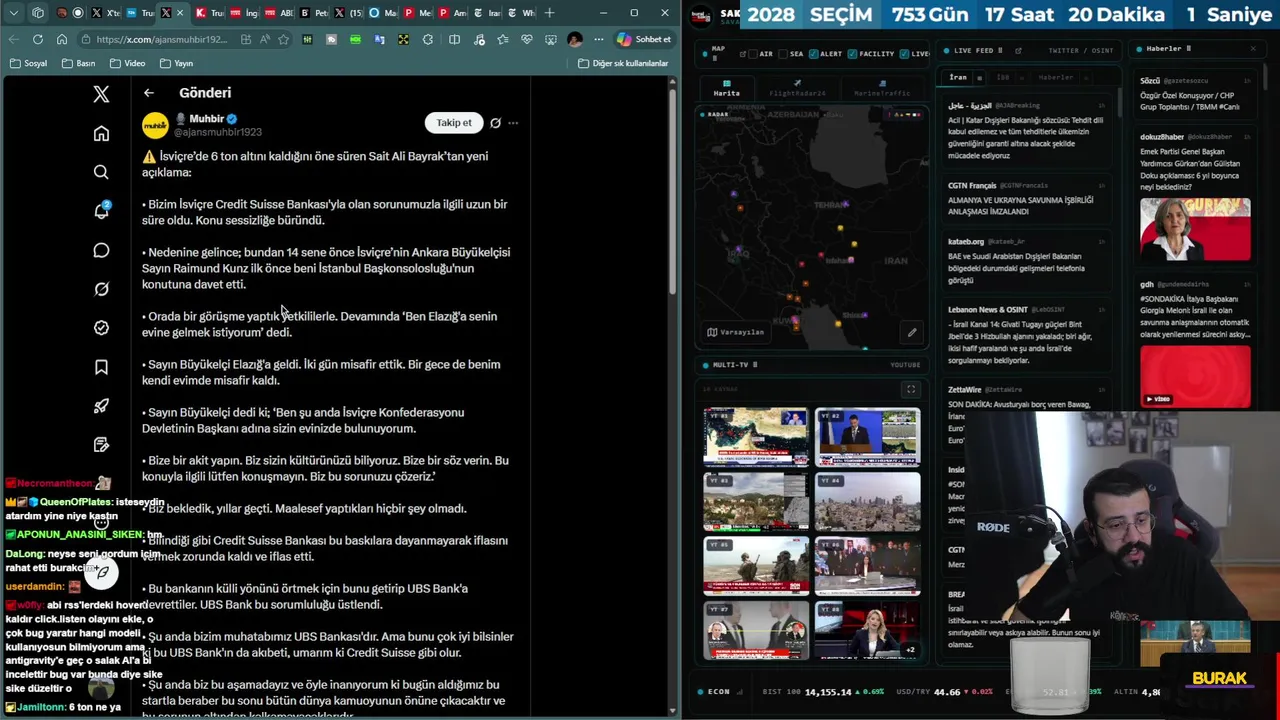Open the X Home icon in sidebar

(101, 134)
